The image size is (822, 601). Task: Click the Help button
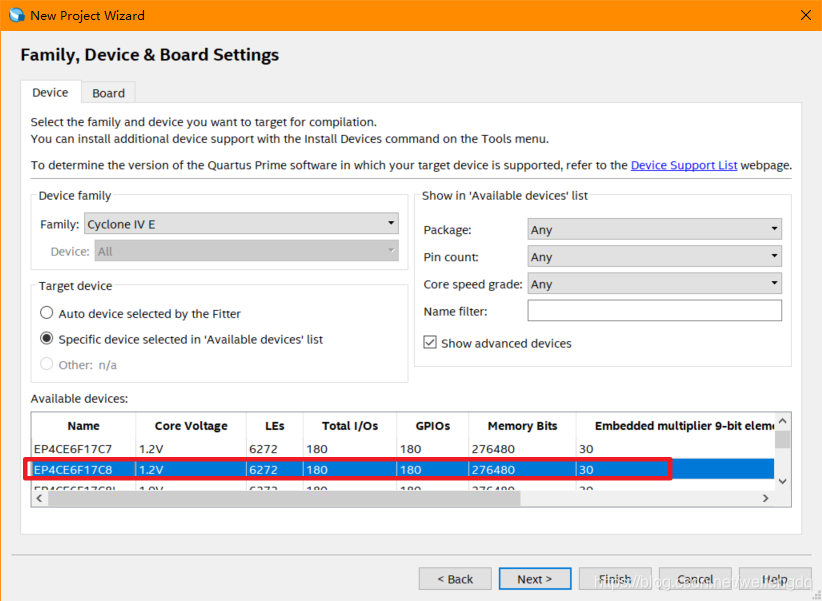pos(775,579)
